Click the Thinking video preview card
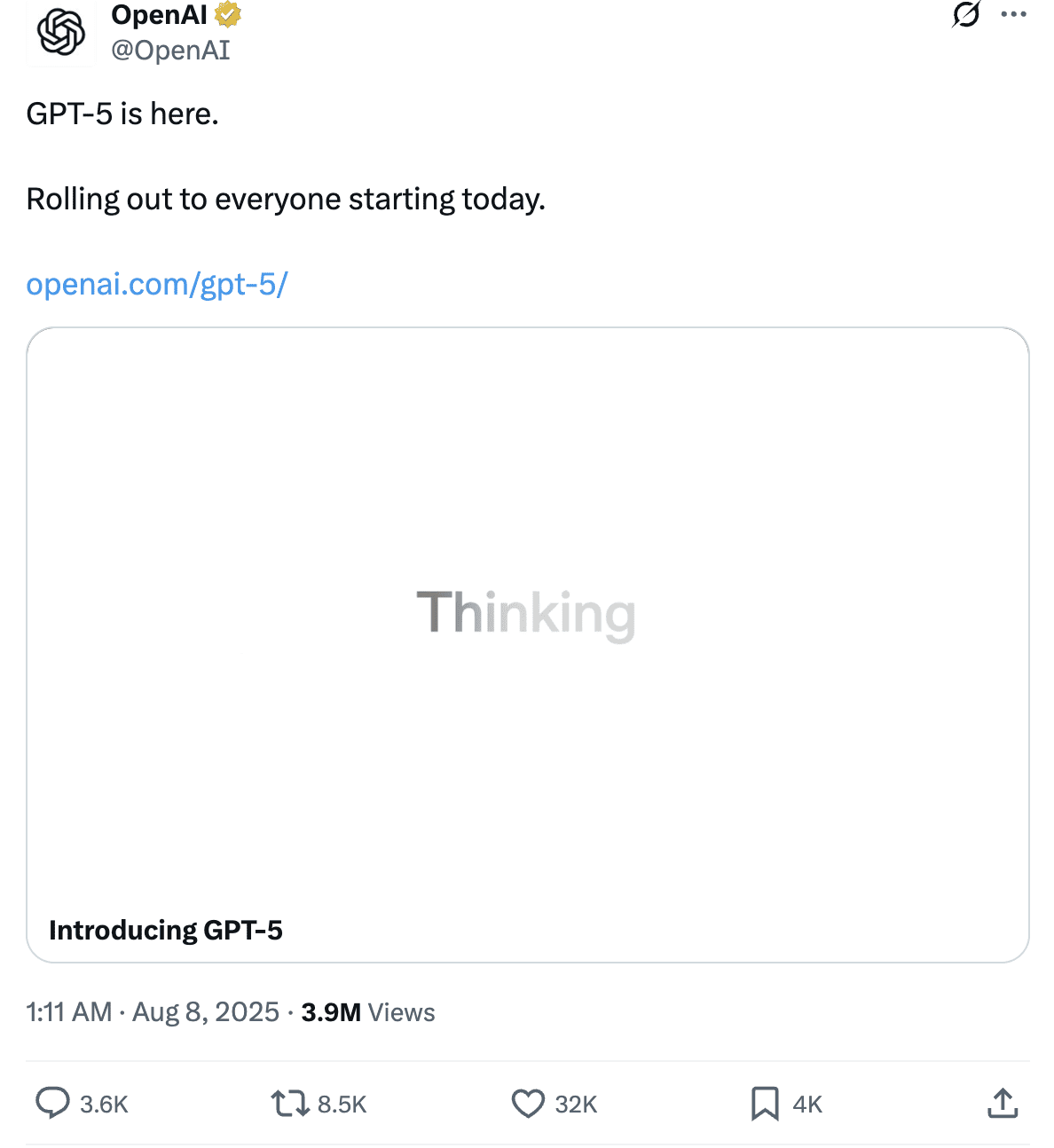Image resolution: width=1054 pixels, height=1148 pixels. coord(527,614)
